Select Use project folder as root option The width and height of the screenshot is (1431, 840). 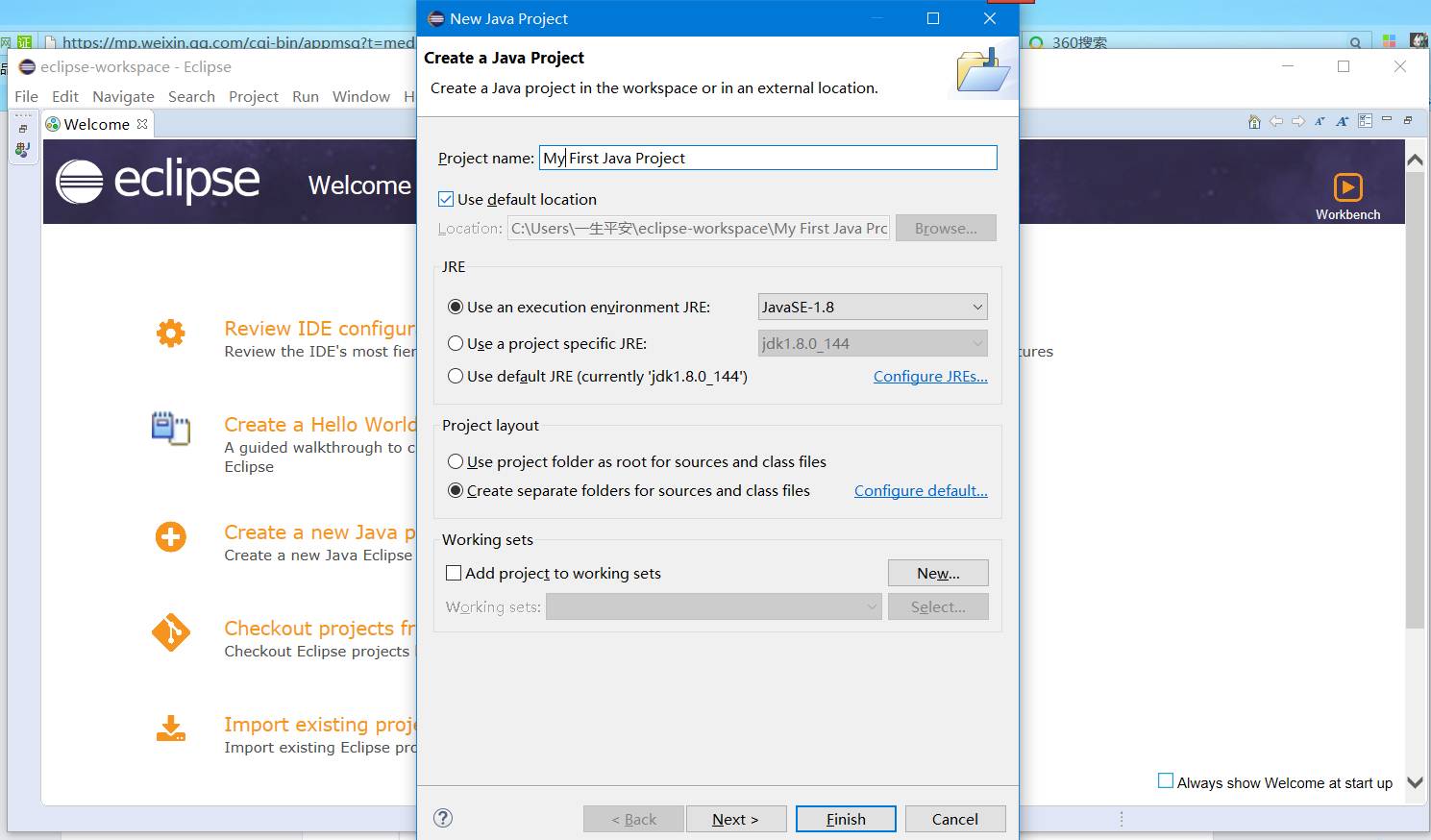[x=456, y=461]
